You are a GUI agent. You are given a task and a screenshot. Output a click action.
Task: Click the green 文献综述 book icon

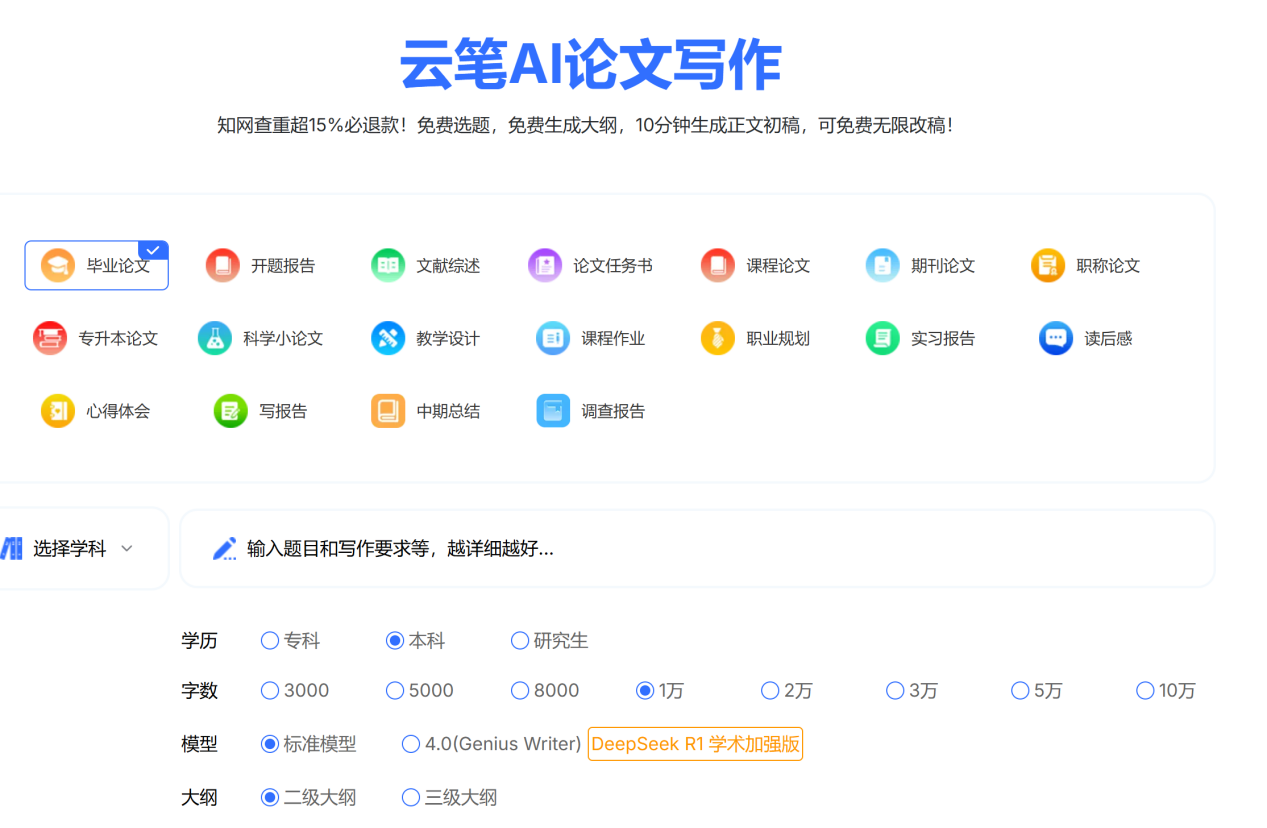pyautogui.click(x=388, y=265)
